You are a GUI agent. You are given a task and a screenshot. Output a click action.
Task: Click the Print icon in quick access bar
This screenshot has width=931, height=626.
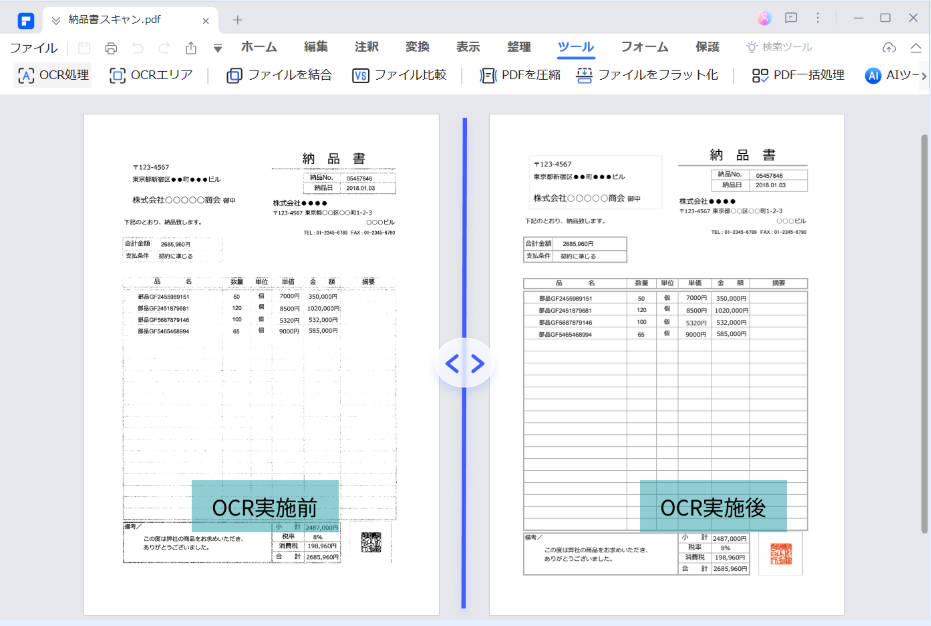(x=110, y=46)
